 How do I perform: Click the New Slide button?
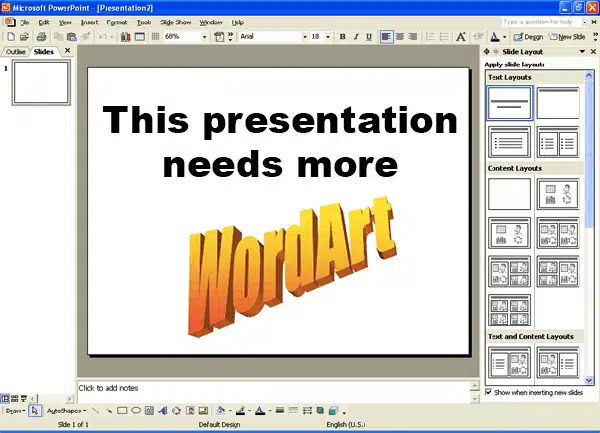coord(567,37)
